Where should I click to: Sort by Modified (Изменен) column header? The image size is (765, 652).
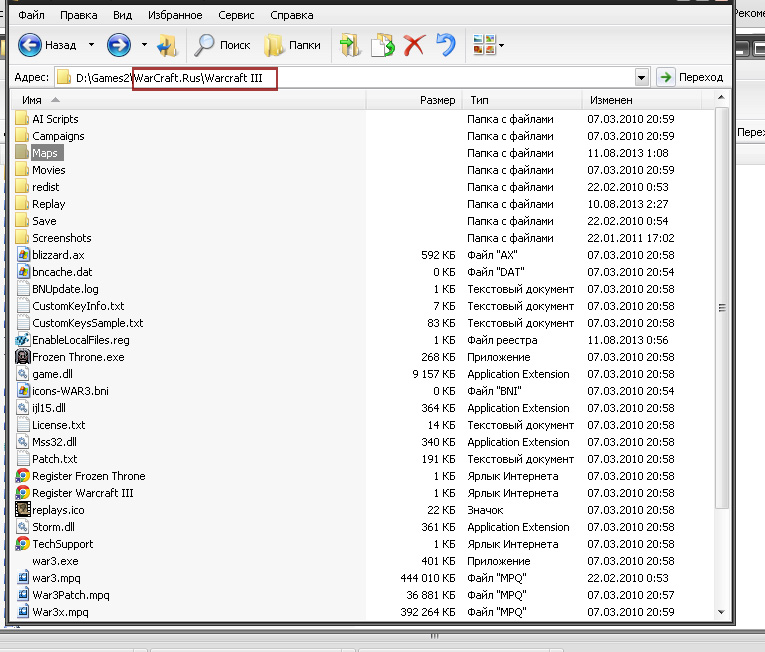[642, 100]
